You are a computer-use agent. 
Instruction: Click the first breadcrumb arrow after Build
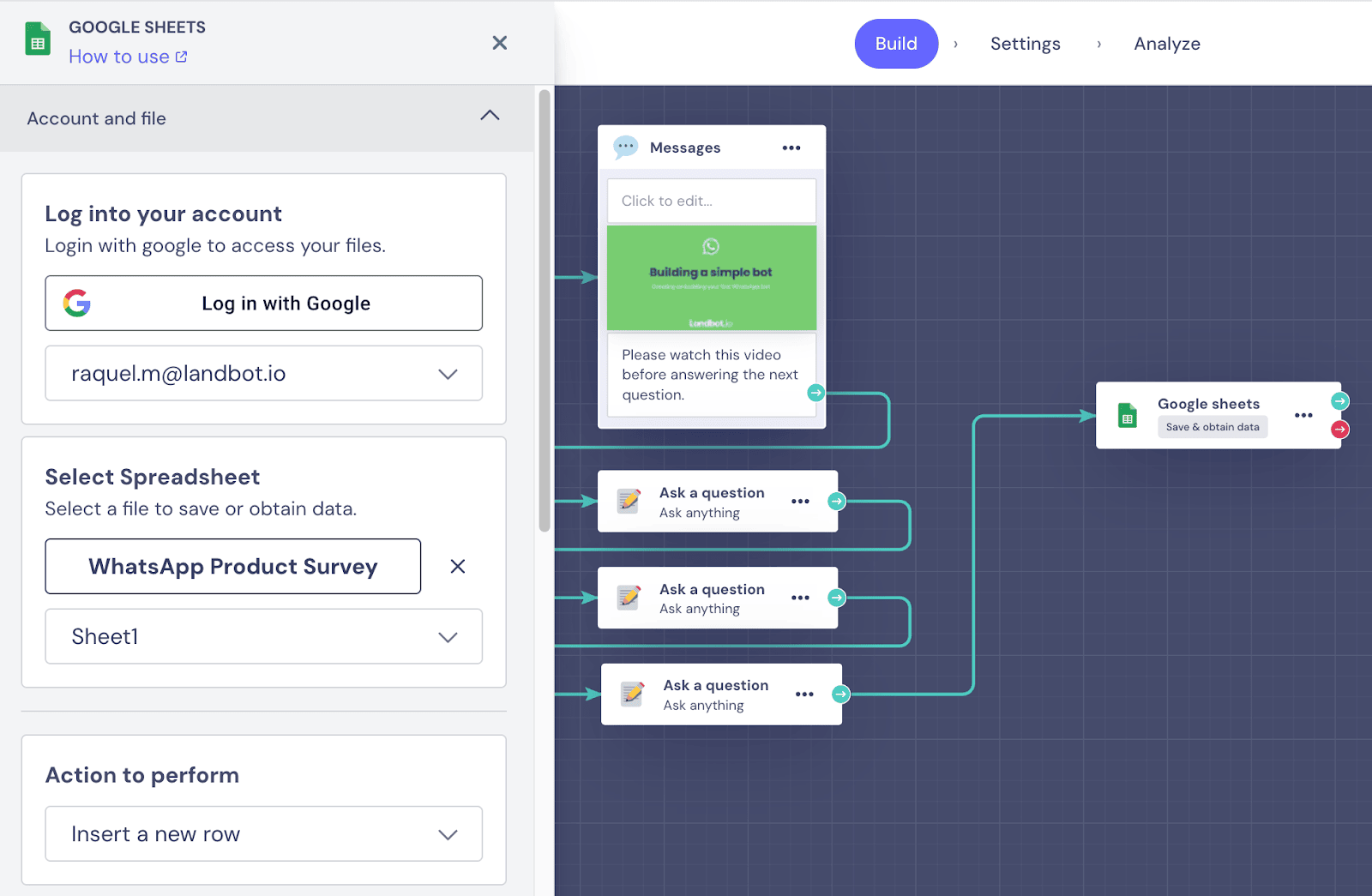point(955,44)
